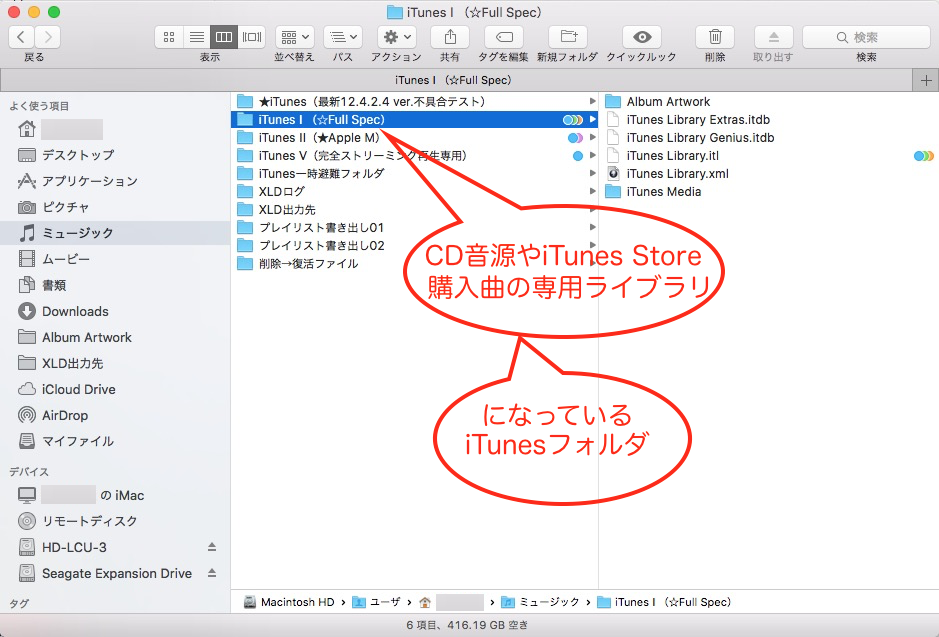Select the iTunes I (☆Full Spec) tab
The width and height of the screenshot is (939, 637).
(x=453, y=80)
